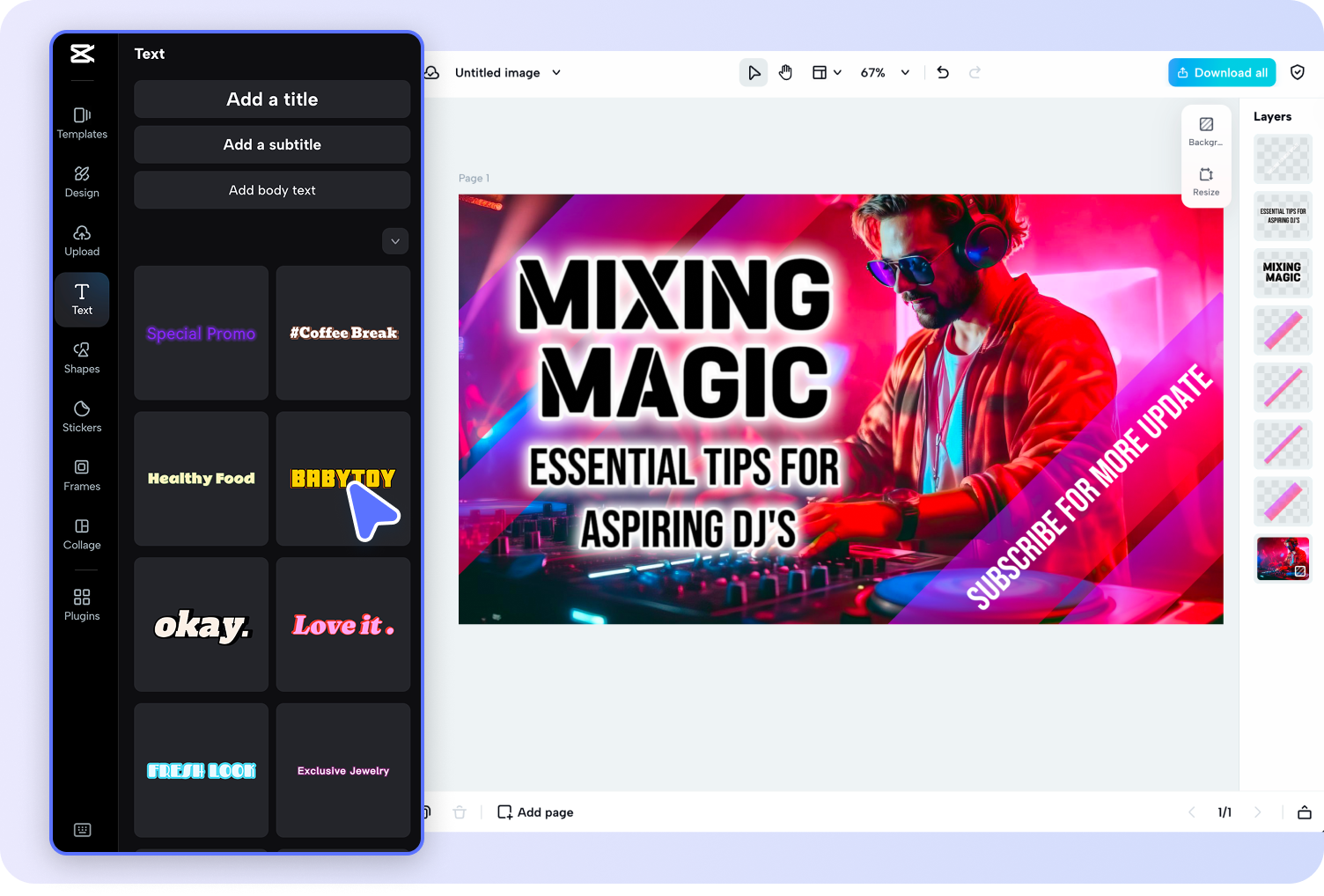Undo the last action

coord(943,73)
